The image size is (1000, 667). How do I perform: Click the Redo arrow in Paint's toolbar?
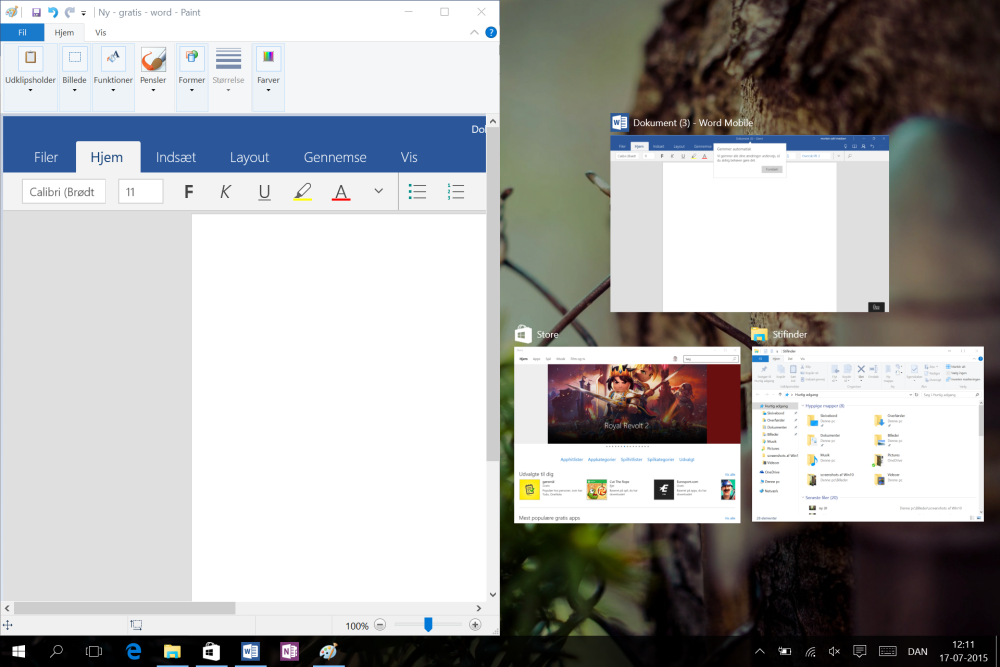click(x=69, y=12)
